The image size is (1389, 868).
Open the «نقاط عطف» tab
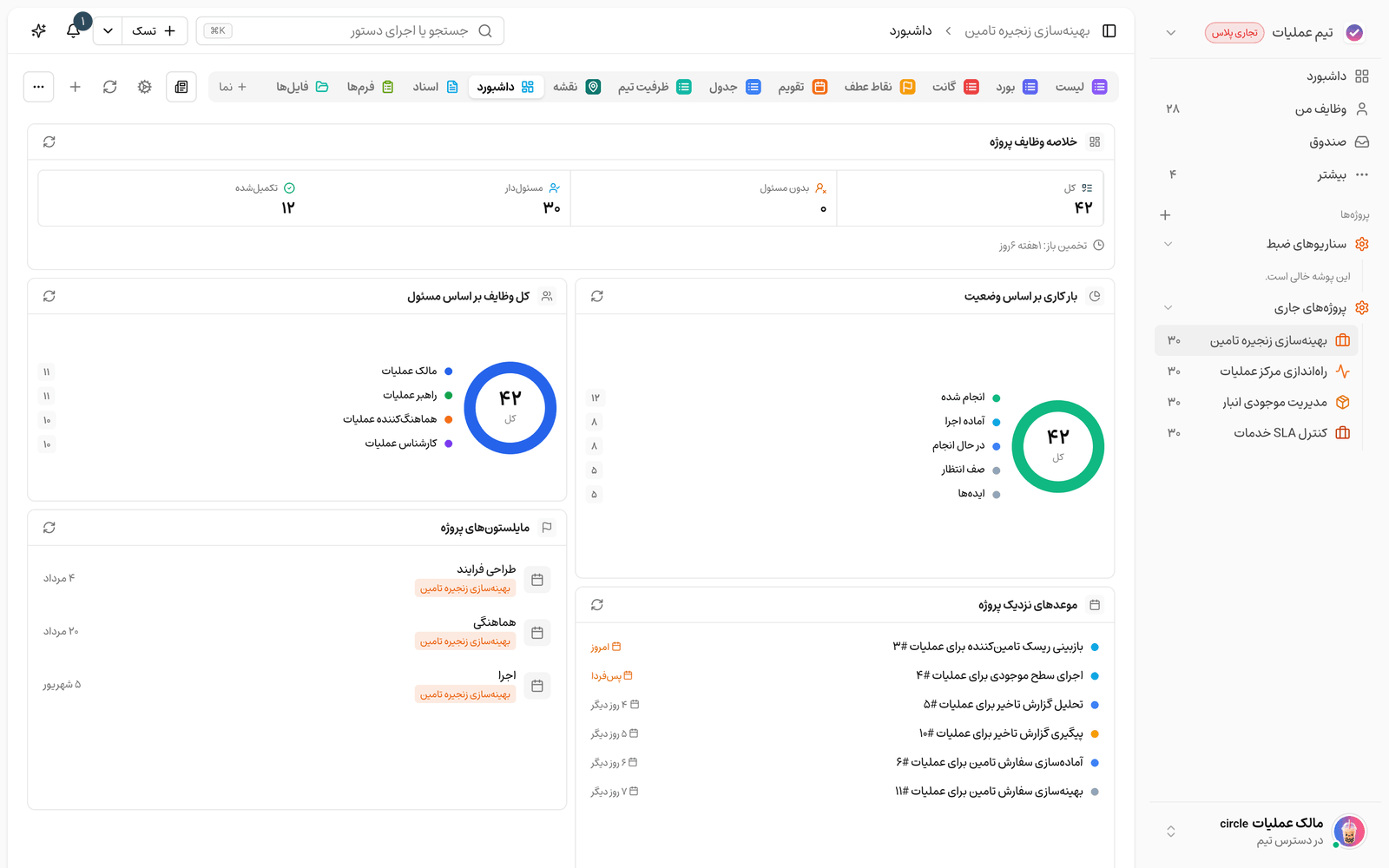879,87
